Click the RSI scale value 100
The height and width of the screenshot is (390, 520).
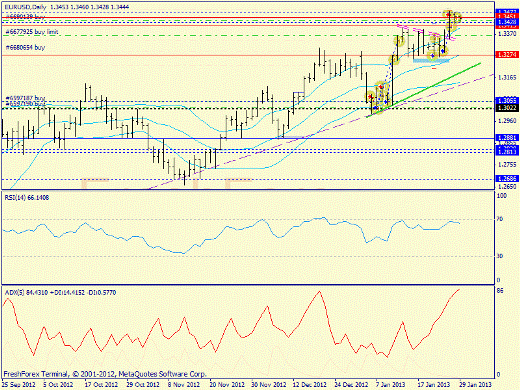point(501,196)
